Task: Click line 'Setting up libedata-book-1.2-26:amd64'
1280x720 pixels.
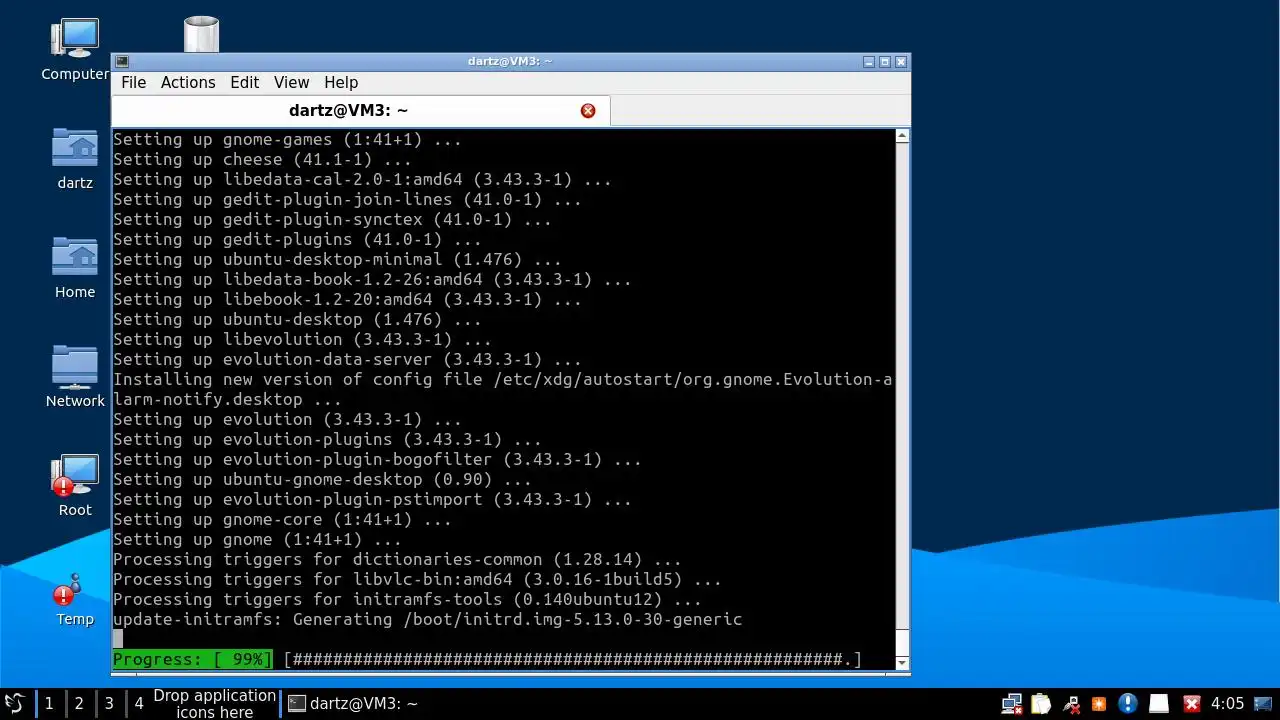Action: pos(372,279)
